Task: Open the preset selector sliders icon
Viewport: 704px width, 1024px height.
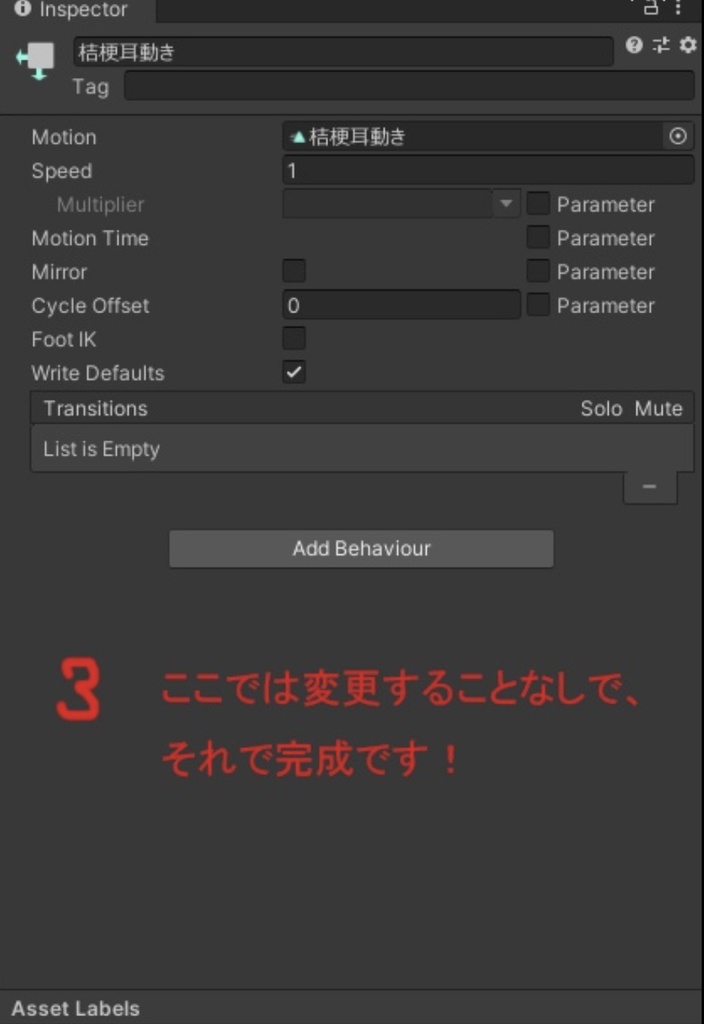Action: [x=661, y=45]
